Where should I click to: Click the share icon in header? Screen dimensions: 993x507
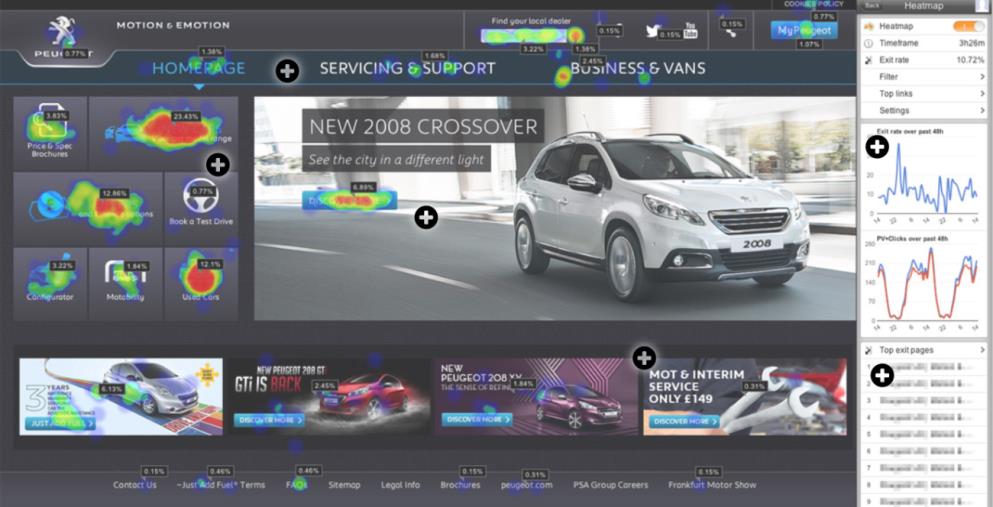[x=731, y=30]
